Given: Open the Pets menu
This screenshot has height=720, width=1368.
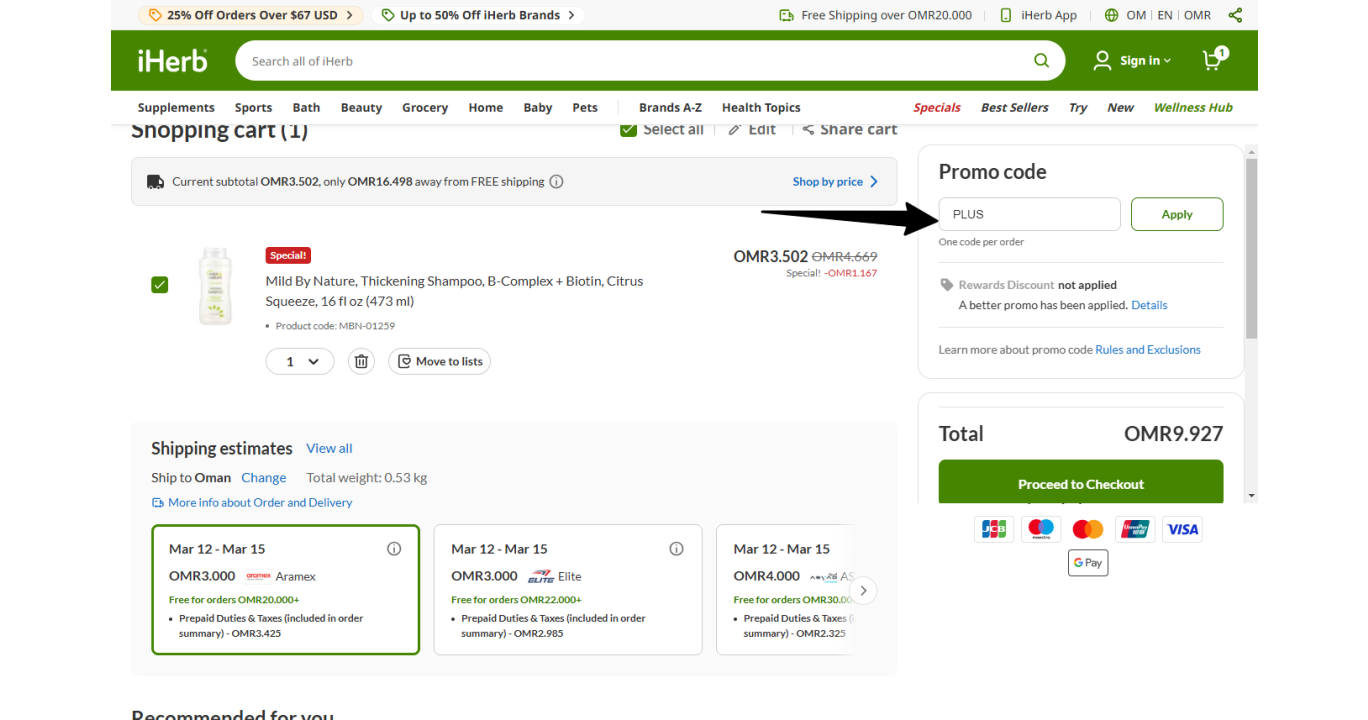Looking at the screenshot, I should click(x=585, y=108).
